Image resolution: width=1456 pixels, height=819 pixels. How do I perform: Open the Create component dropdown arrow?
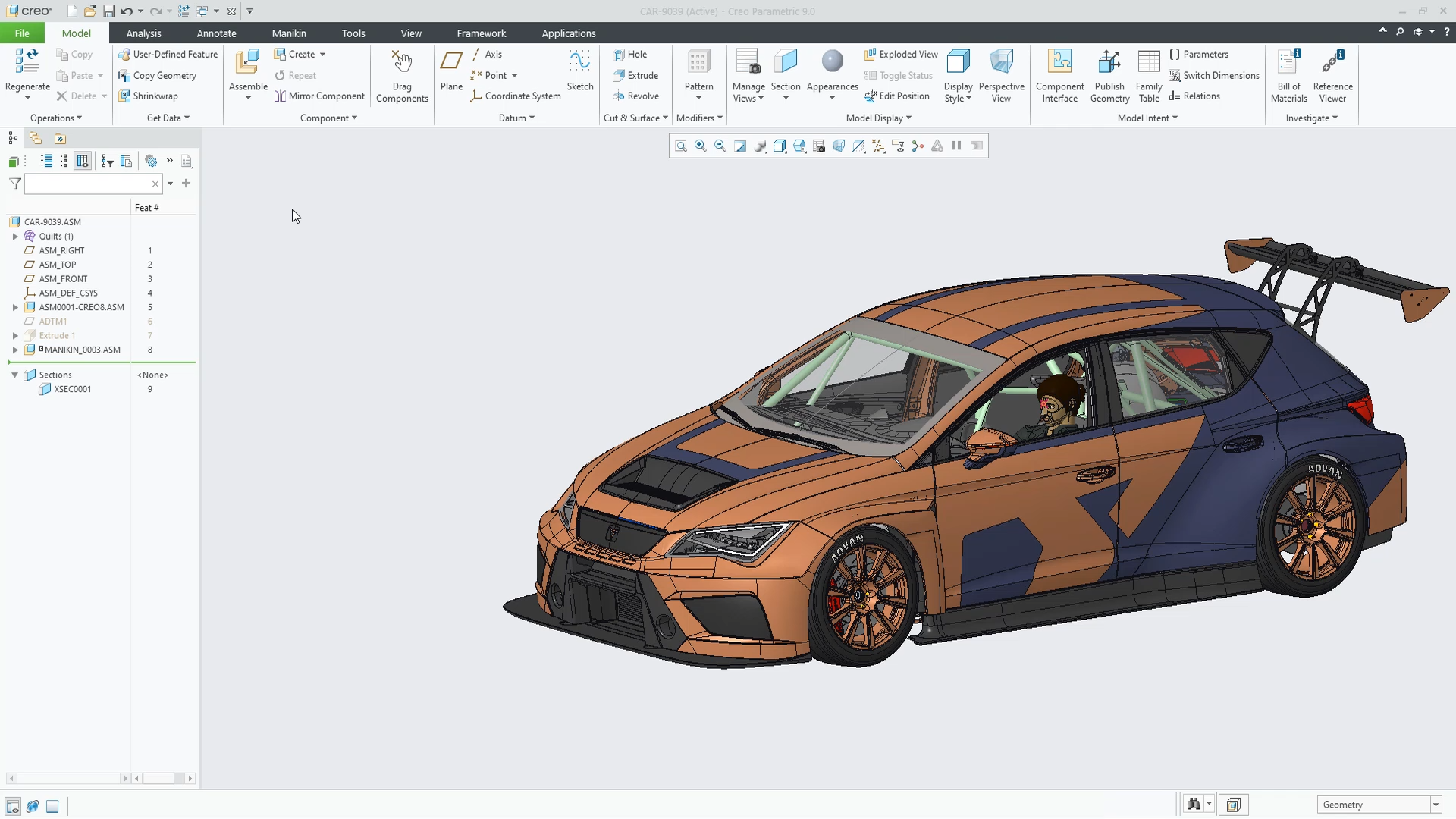[322, 55]
